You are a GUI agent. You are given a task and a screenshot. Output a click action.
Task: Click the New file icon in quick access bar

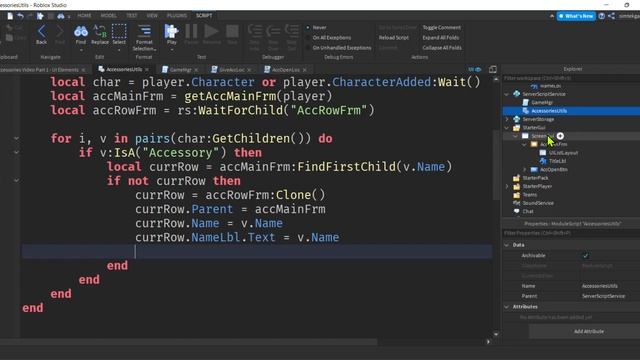(10, 16)
